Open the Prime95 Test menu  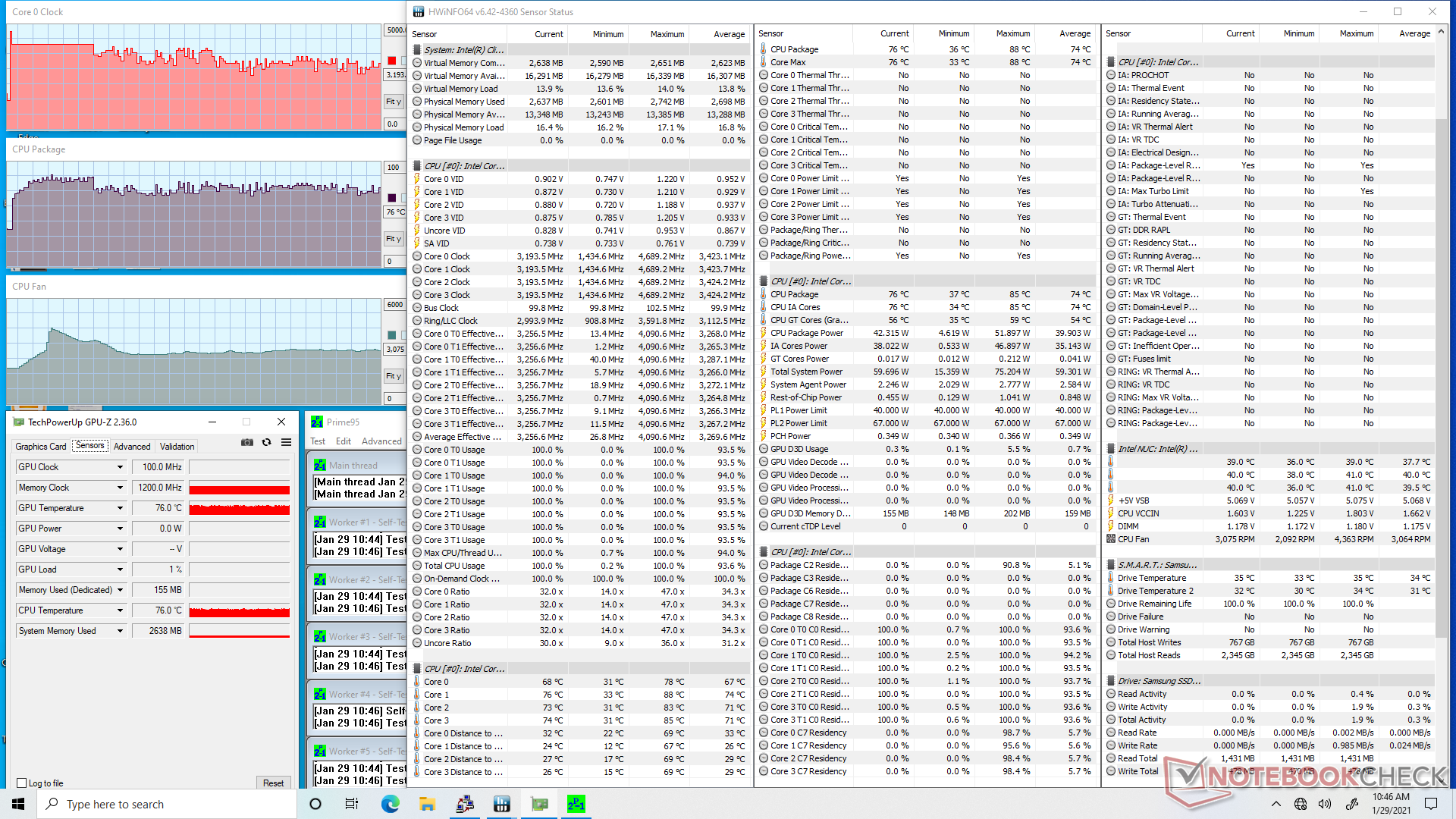[x=318, y=441]
